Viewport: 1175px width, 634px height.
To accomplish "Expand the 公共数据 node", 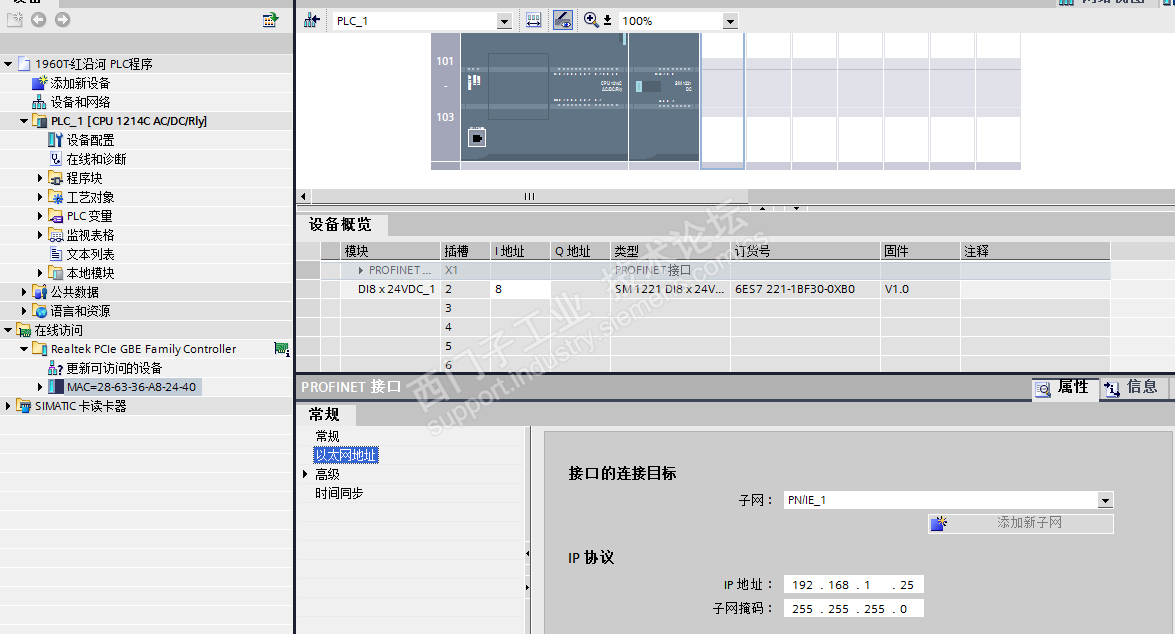I will click(24, 292).
